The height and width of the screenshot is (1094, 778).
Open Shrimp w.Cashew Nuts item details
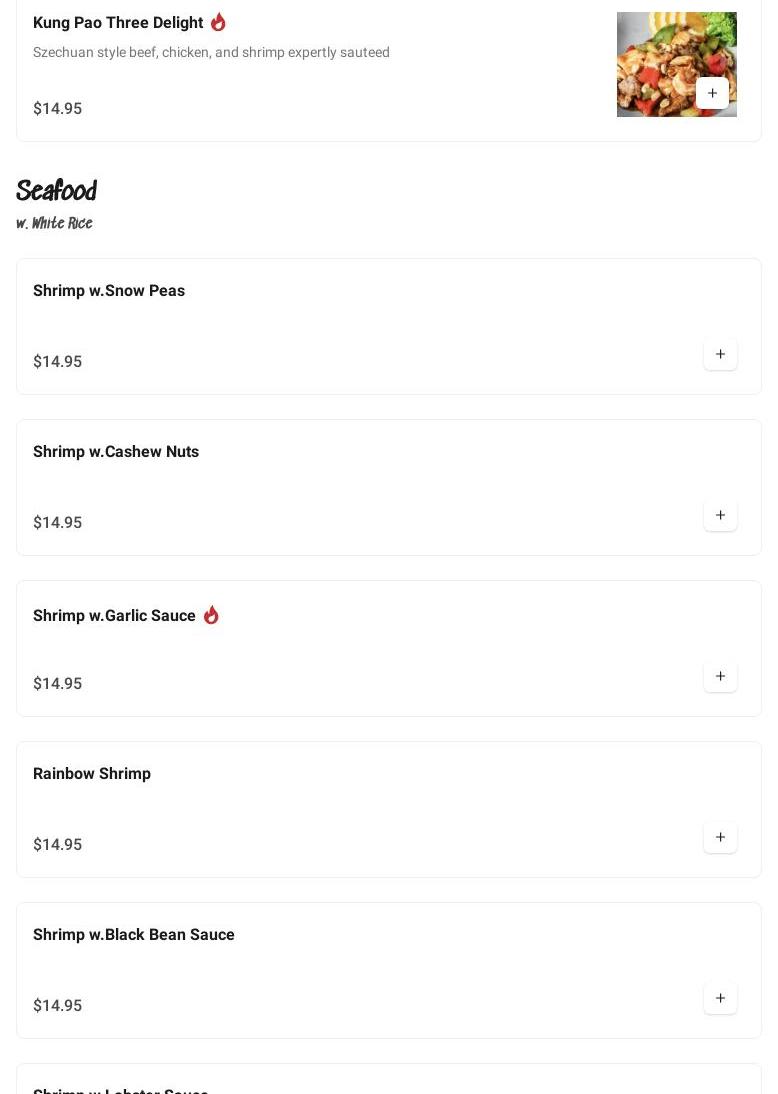pos(116,452)
